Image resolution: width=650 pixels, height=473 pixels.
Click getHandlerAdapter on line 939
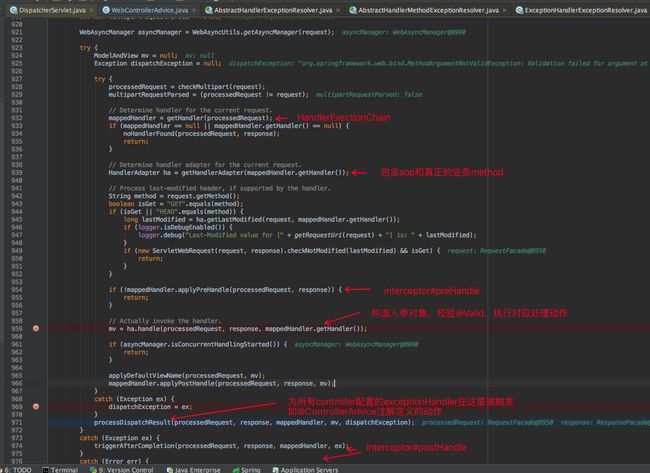click(212, 172)
